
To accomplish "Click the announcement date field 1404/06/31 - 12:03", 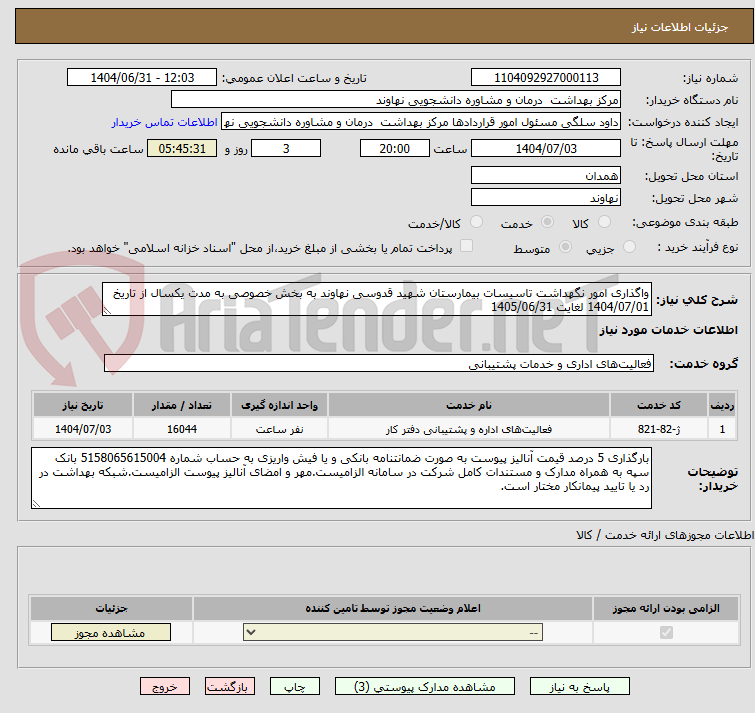I will [142, 78].
